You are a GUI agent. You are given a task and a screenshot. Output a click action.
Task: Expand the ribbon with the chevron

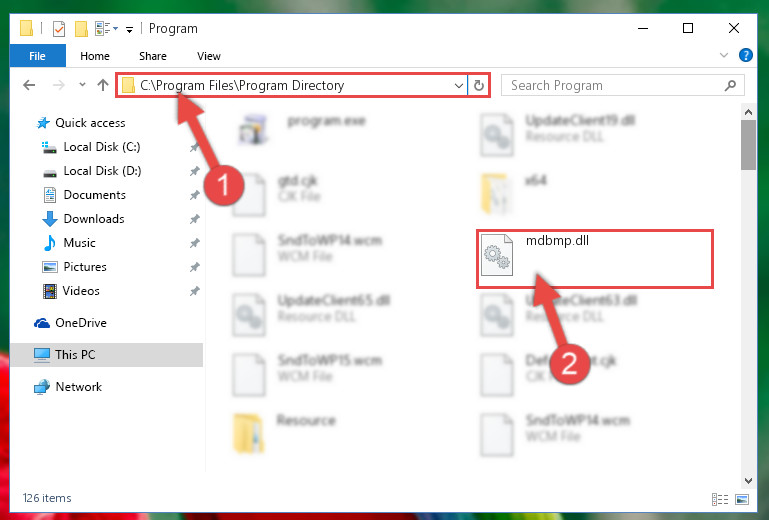tap(723, 55)
